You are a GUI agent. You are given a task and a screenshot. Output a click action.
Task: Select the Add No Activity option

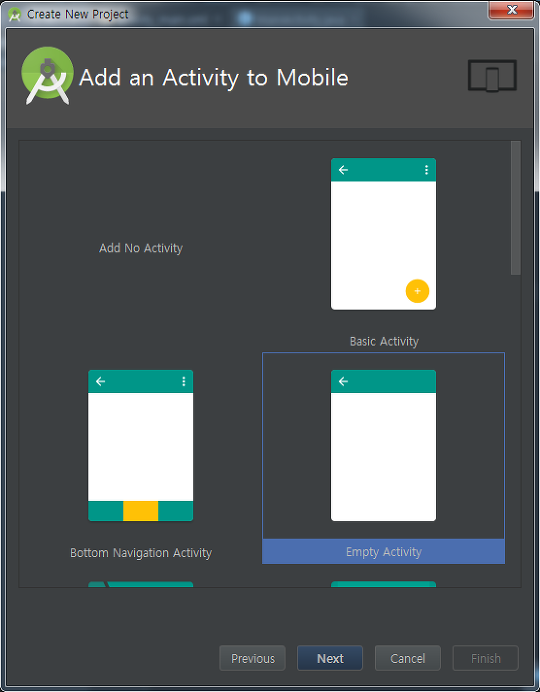[x=141, y=248]
